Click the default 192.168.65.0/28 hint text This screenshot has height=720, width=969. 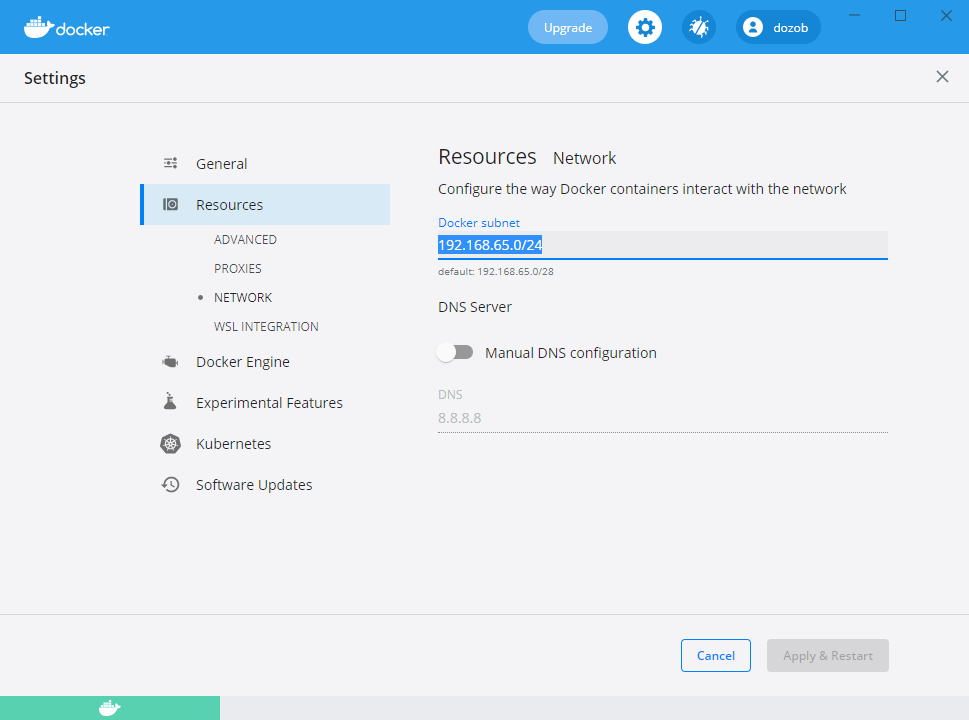tap(496, 271)
